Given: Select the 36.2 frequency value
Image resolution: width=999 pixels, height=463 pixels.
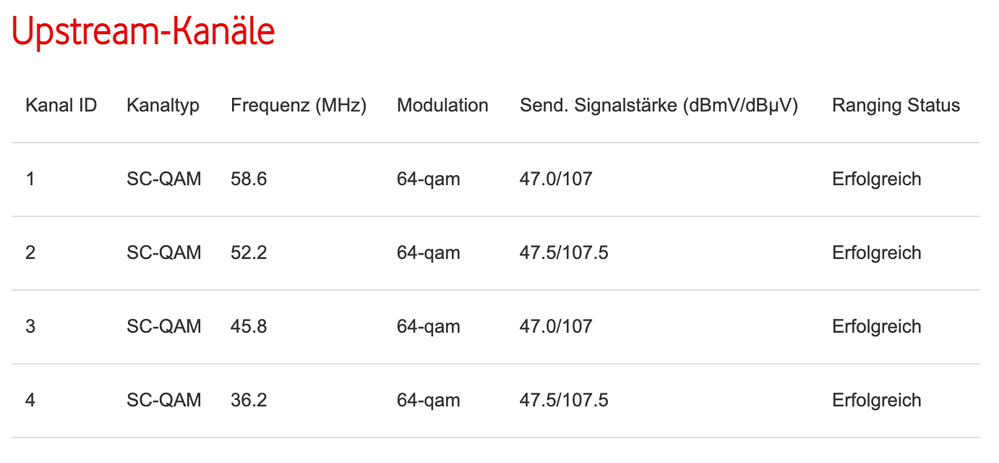Looking at the screenshot, I should pyautogui.click(x=249, y=400).
